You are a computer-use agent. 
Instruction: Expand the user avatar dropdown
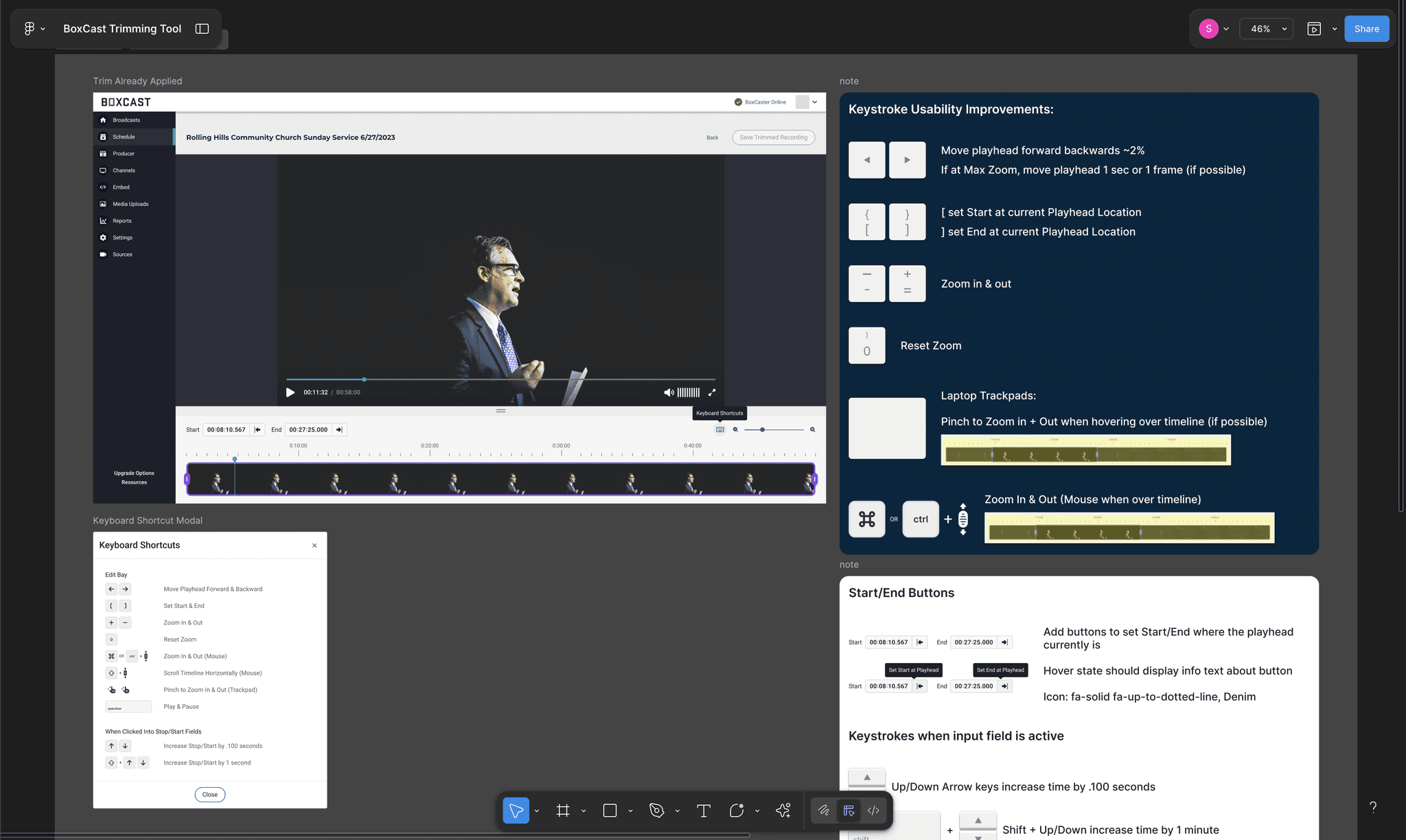(x=1226, y=29)
